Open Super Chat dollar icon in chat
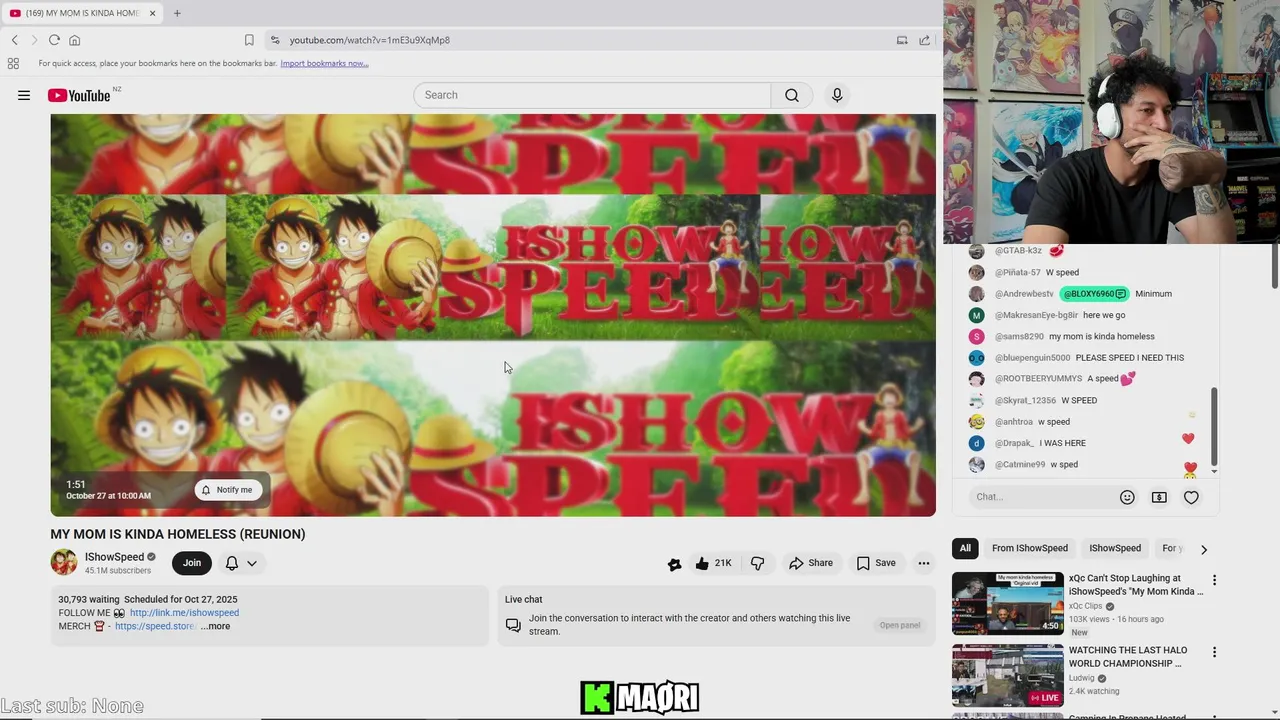The image size is (1280, 720). (x=1159, y=497)
